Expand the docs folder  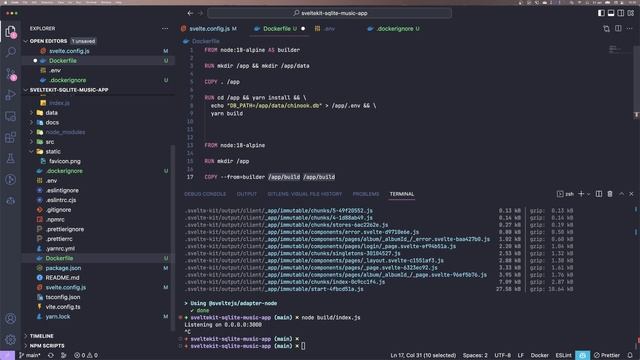coord(52,122)
